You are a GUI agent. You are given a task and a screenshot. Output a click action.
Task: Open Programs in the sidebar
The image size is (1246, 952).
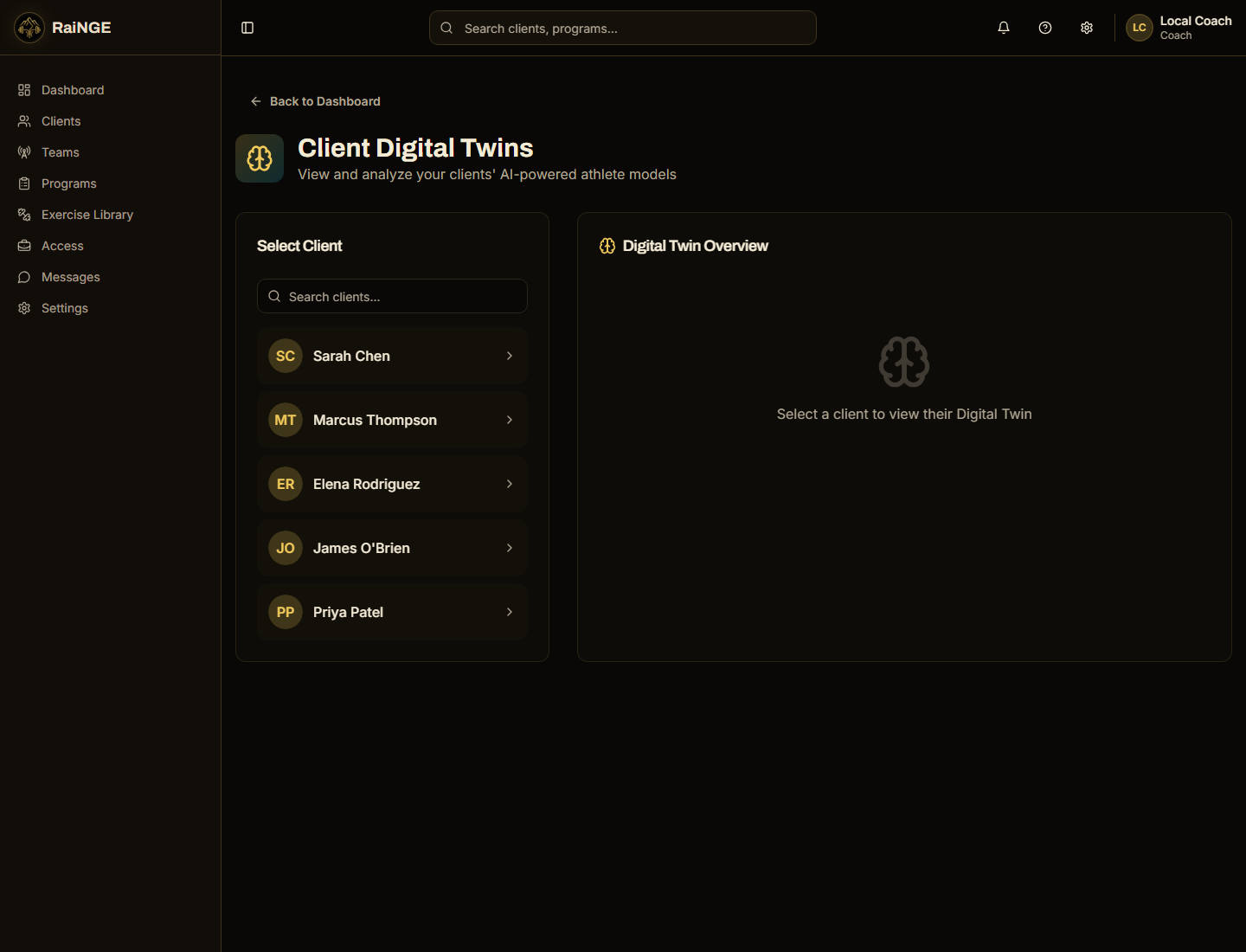coord(69,183)
